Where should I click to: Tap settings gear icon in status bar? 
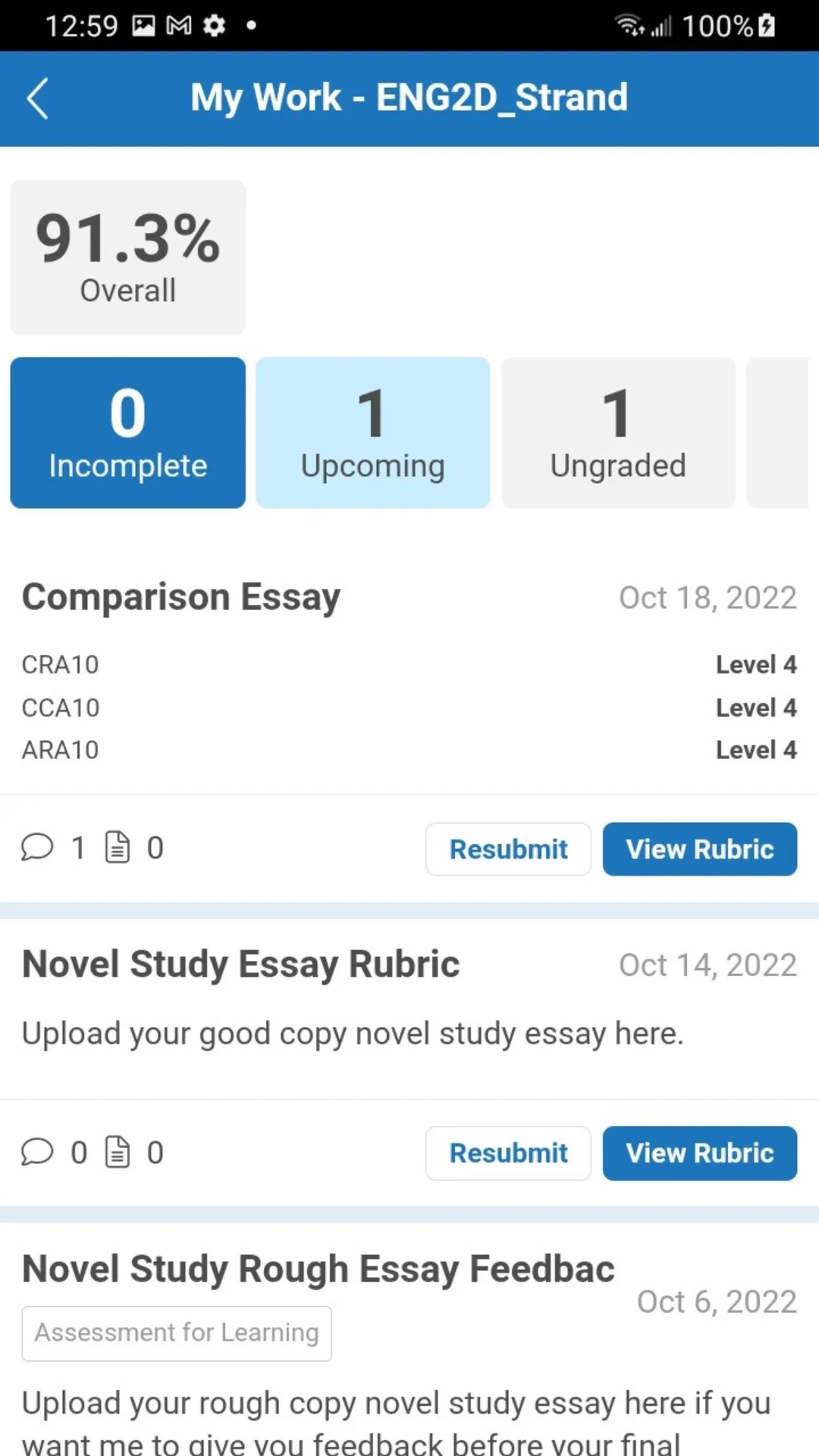coord(215,26)
